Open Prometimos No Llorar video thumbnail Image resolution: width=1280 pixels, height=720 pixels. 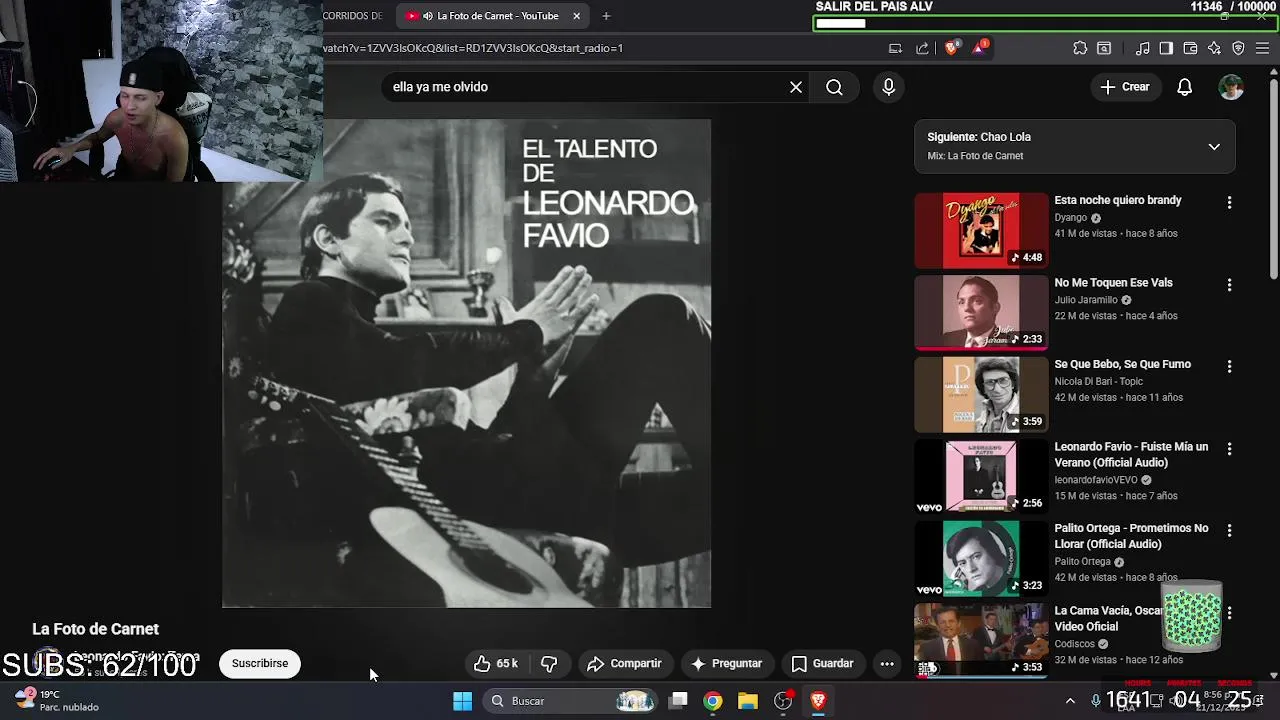981,559
